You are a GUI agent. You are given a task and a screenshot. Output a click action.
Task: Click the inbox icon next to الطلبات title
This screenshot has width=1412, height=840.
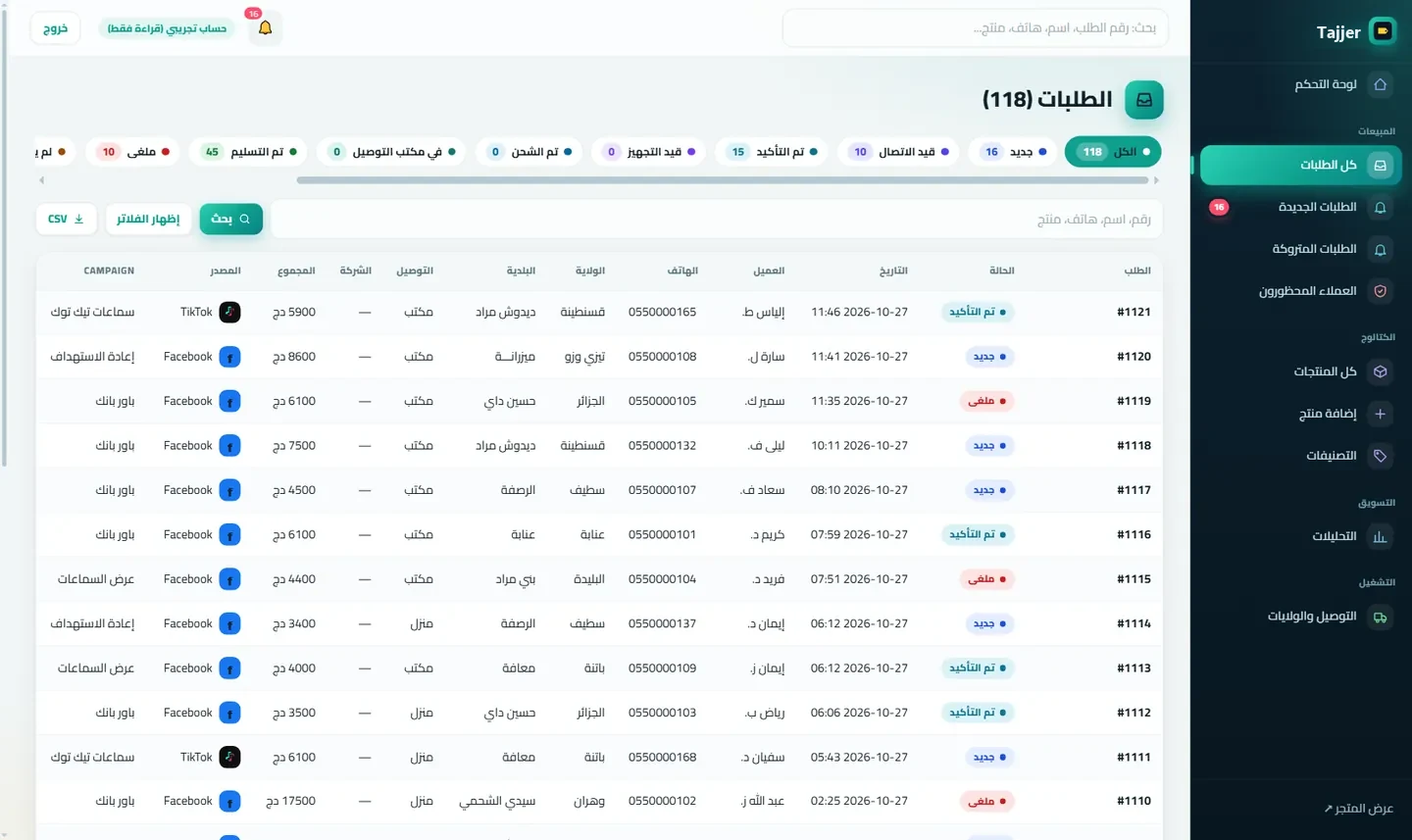point(1143,100)
